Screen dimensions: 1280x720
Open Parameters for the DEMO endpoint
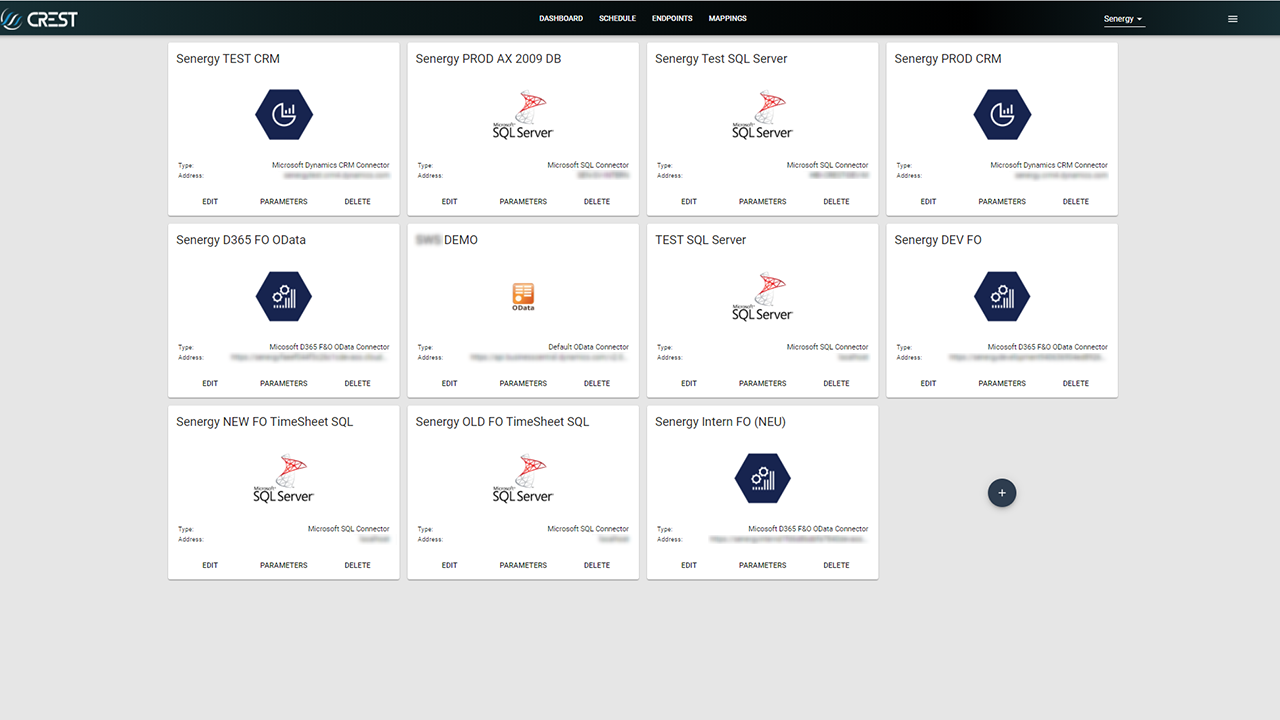523,383
